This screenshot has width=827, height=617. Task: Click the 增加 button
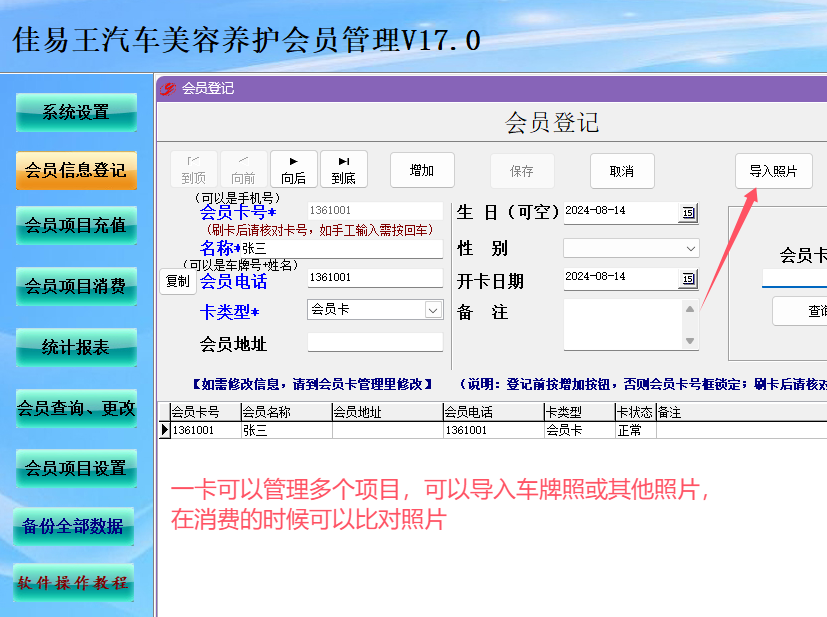[422, 170]
